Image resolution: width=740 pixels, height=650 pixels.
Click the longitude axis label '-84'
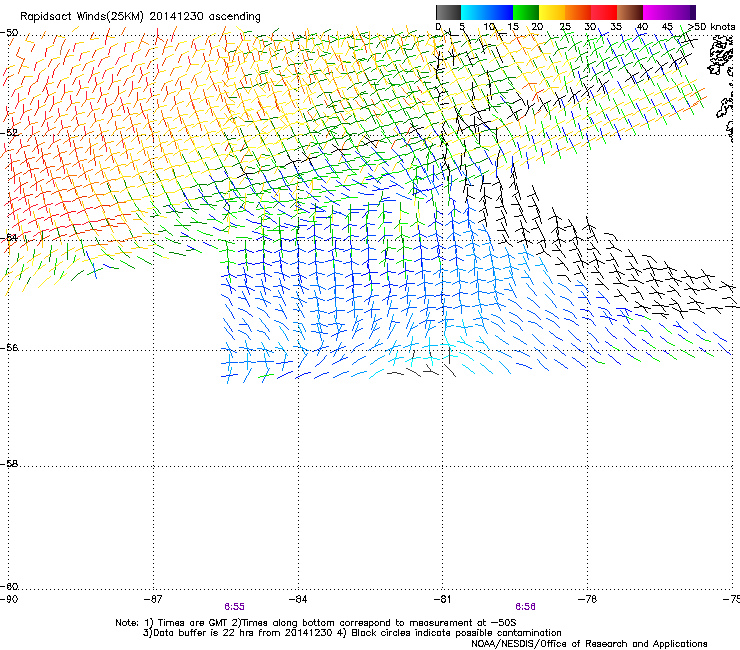click(298, 599)
